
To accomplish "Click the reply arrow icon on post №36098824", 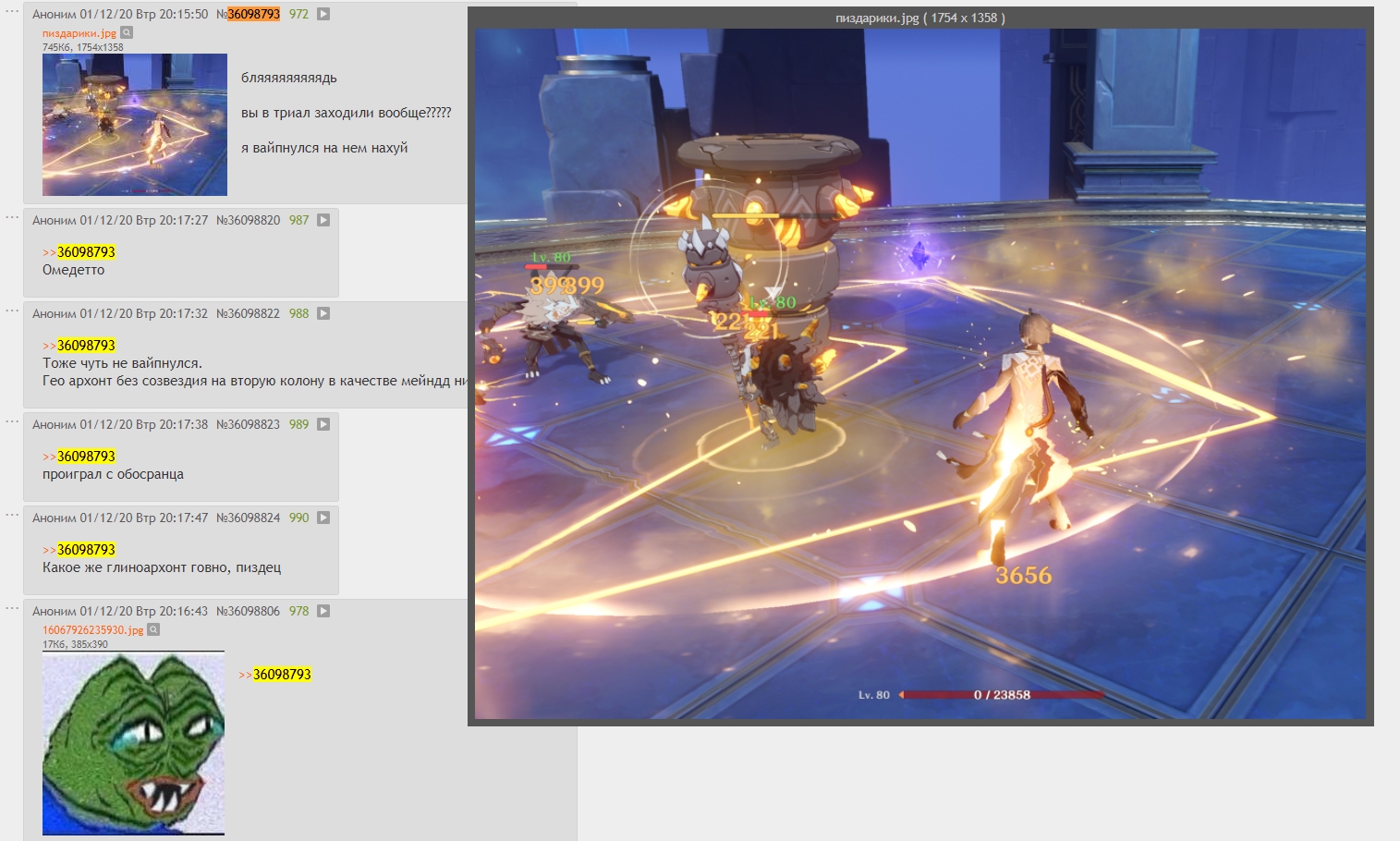I will point(323,518).
